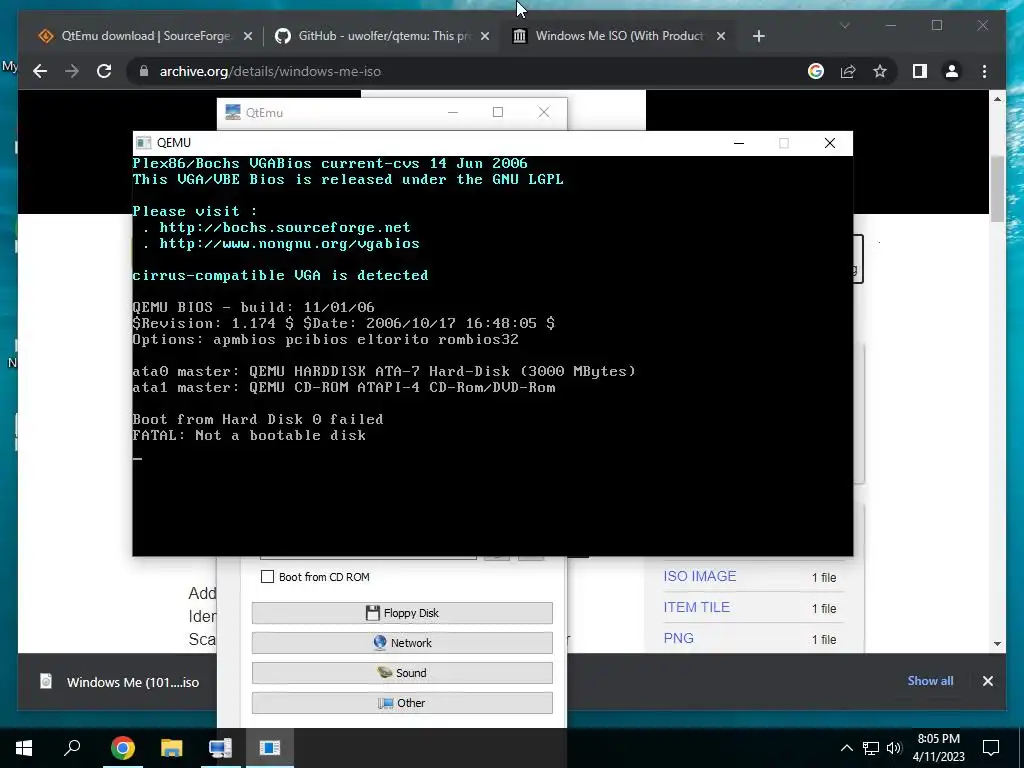Image resolution: width=1024 pixels, height=768 pixels.
Task: Switch to QEMU taskbar icon
Action: click(x=270, y=748)
